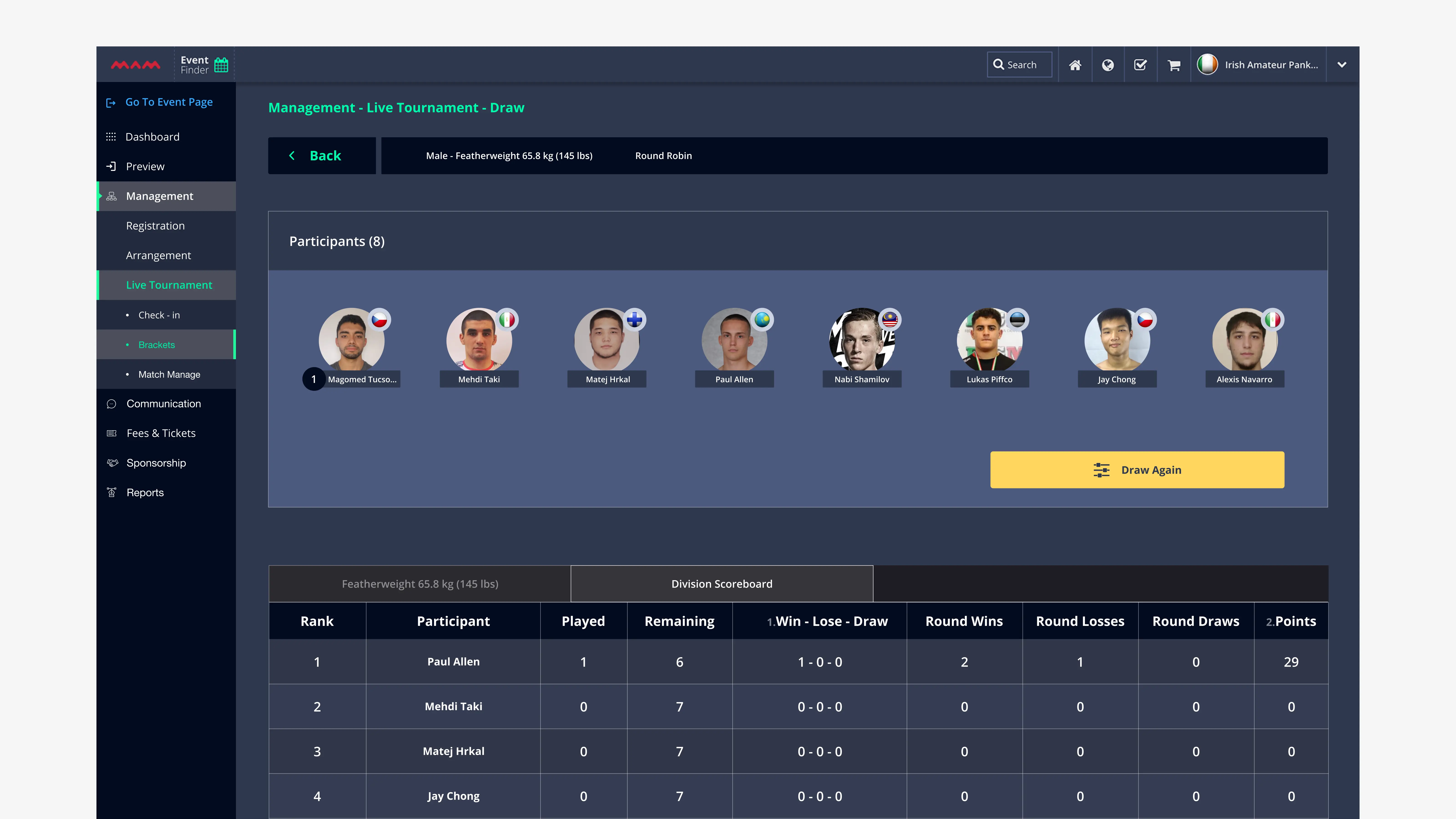The height and width of the screenshot is (819, 1456).
Task: Open the globe icon in header
Action: click(x=1108, y=65)
